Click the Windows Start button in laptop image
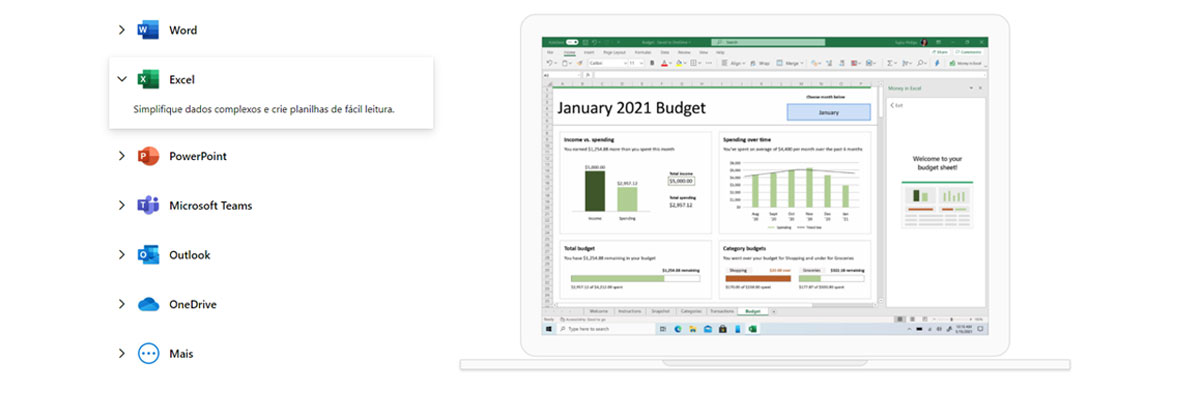 tap(548, 328)
